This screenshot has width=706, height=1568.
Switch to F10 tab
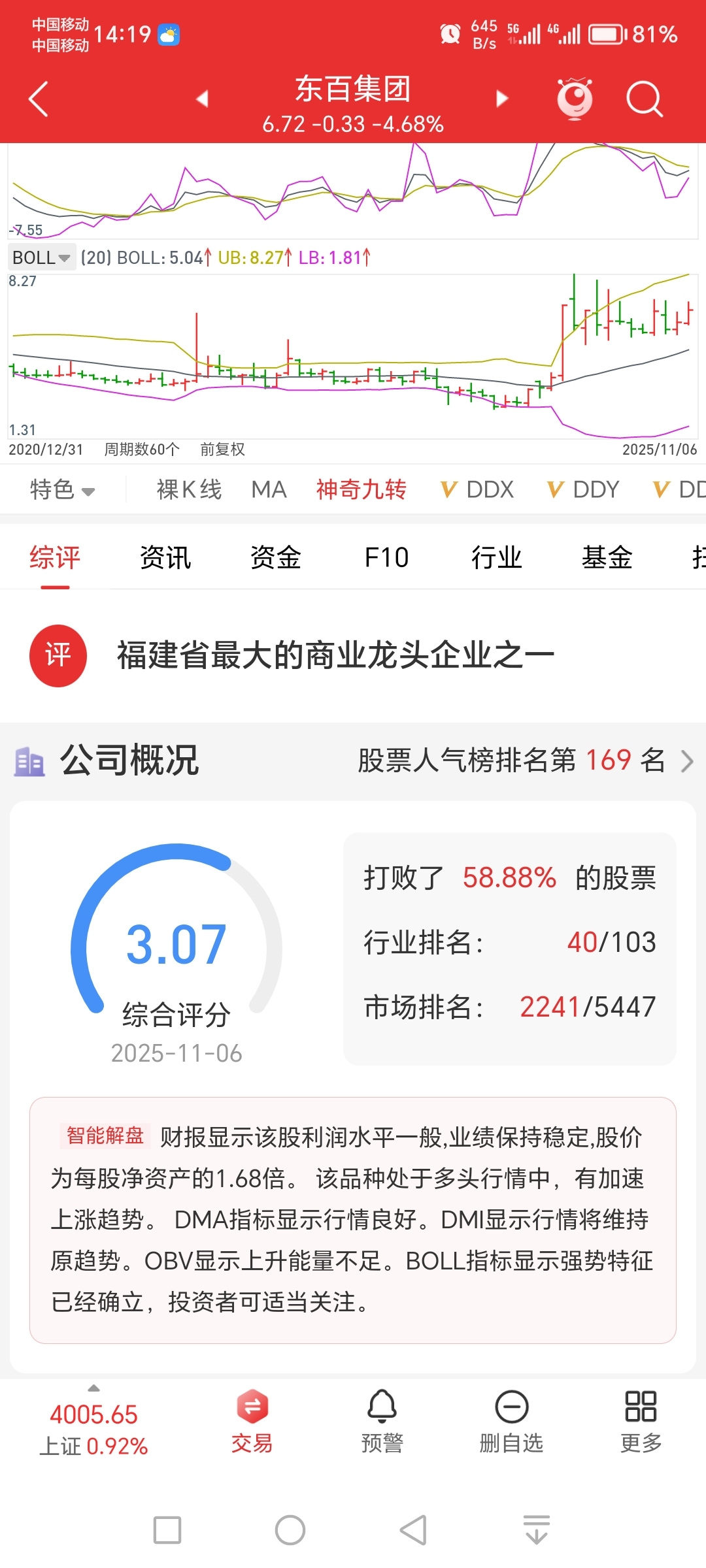386,558
